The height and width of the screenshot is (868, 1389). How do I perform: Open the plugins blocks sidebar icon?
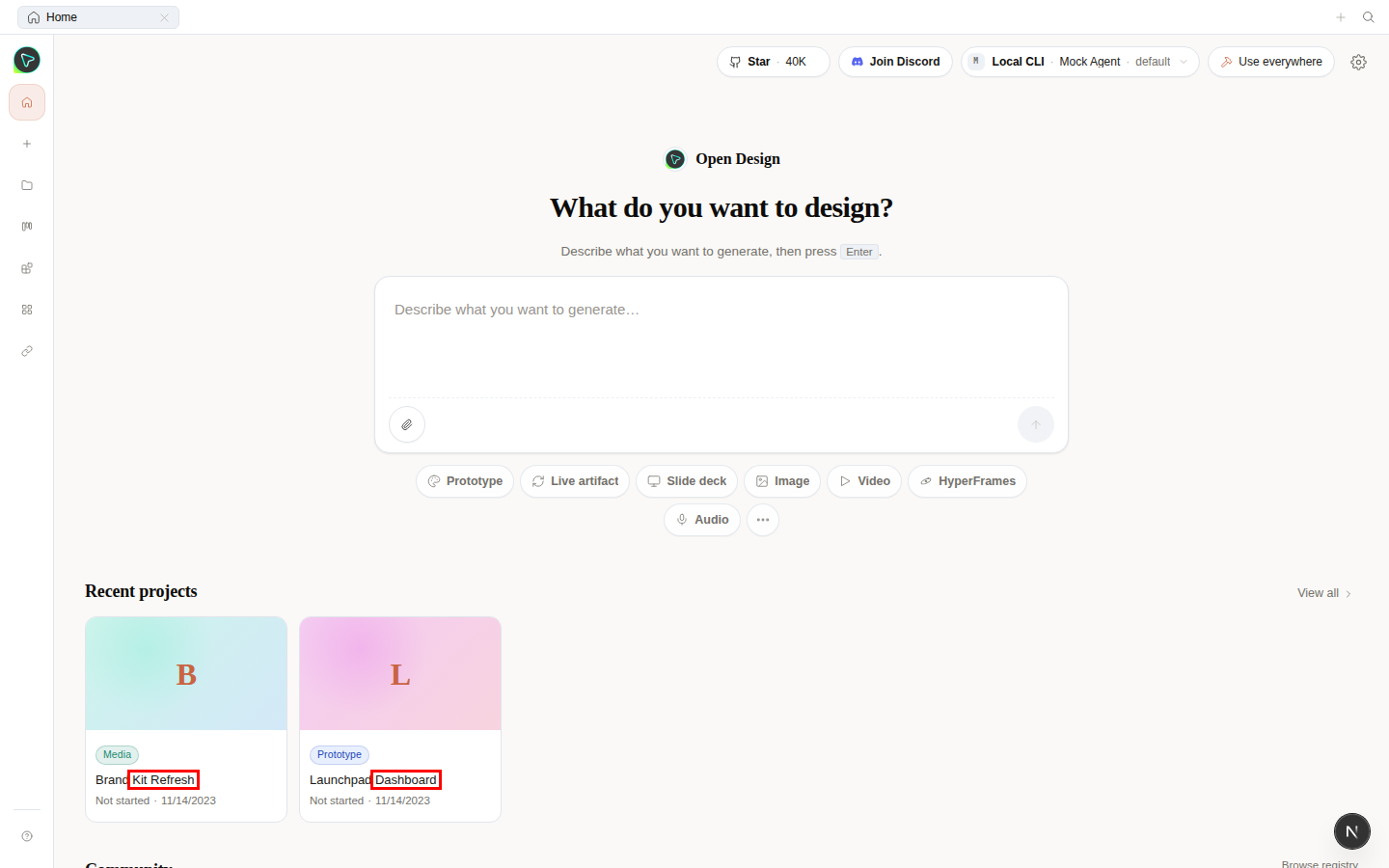click(27, 268)
